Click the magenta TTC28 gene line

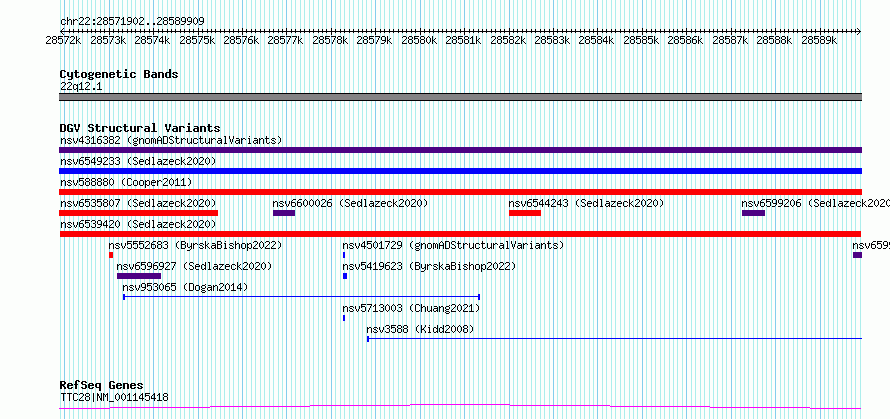(460, 407)
